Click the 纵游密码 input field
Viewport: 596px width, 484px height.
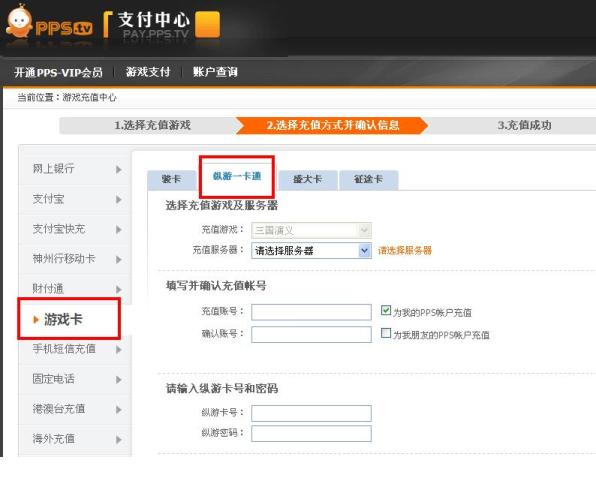pyautogui.click(x=311, y=433)
